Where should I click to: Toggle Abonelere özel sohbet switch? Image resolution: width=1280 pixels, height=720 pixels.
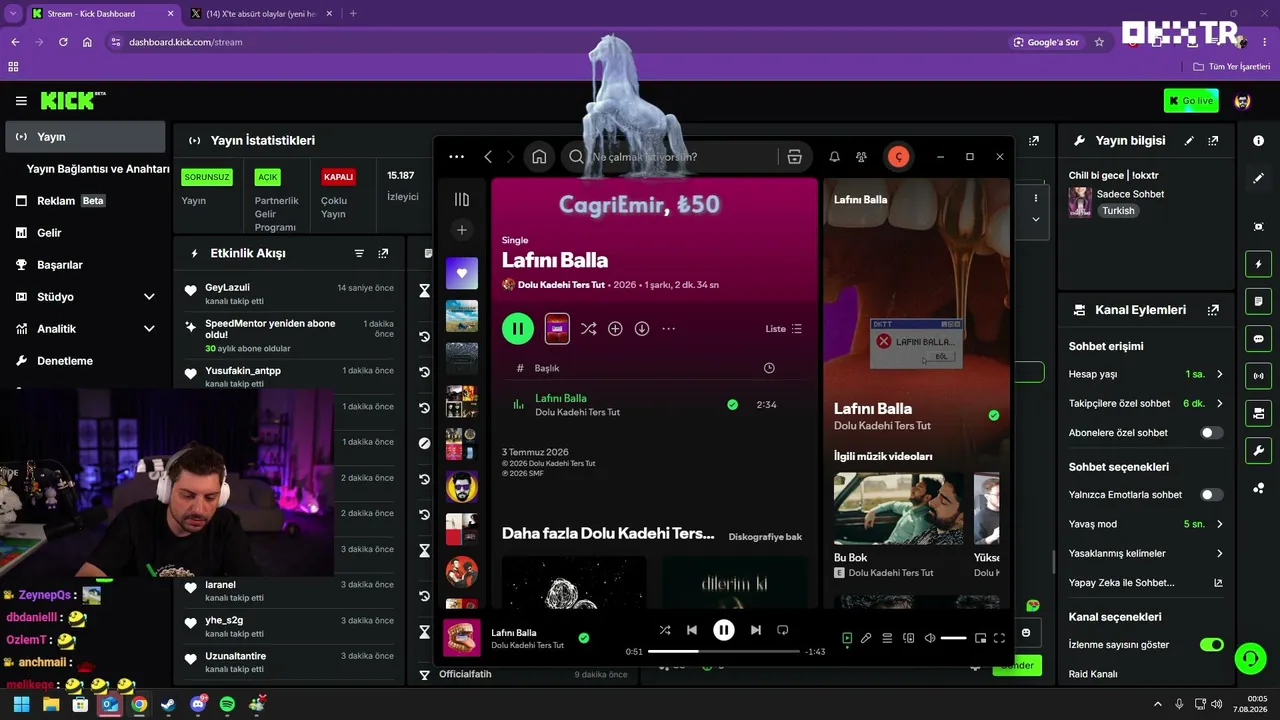pyautogui.click(x=1211, y=433)
